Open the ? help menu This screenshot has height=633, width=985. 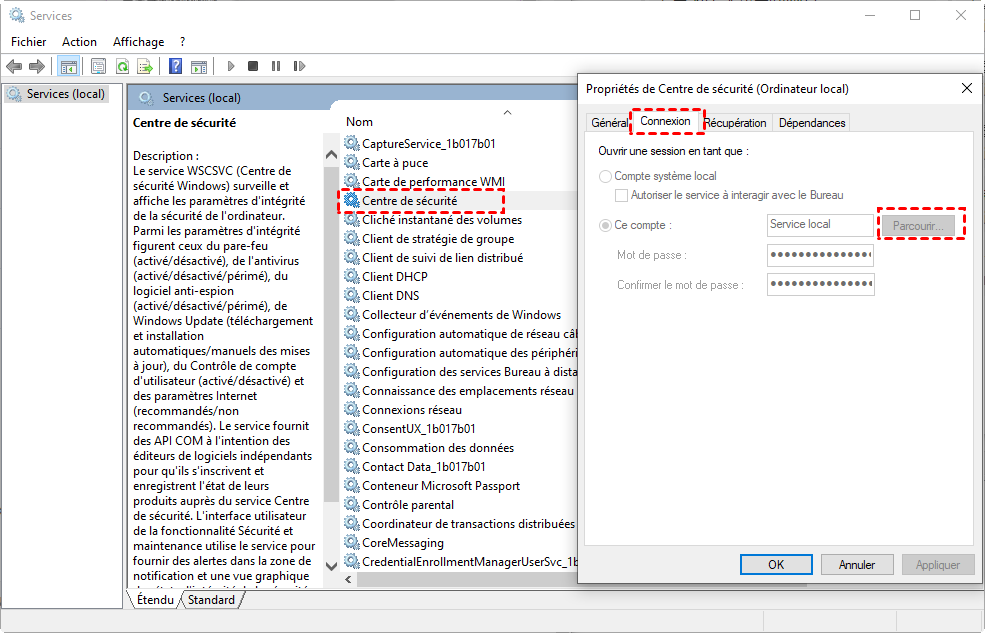[x=182, y=42]
